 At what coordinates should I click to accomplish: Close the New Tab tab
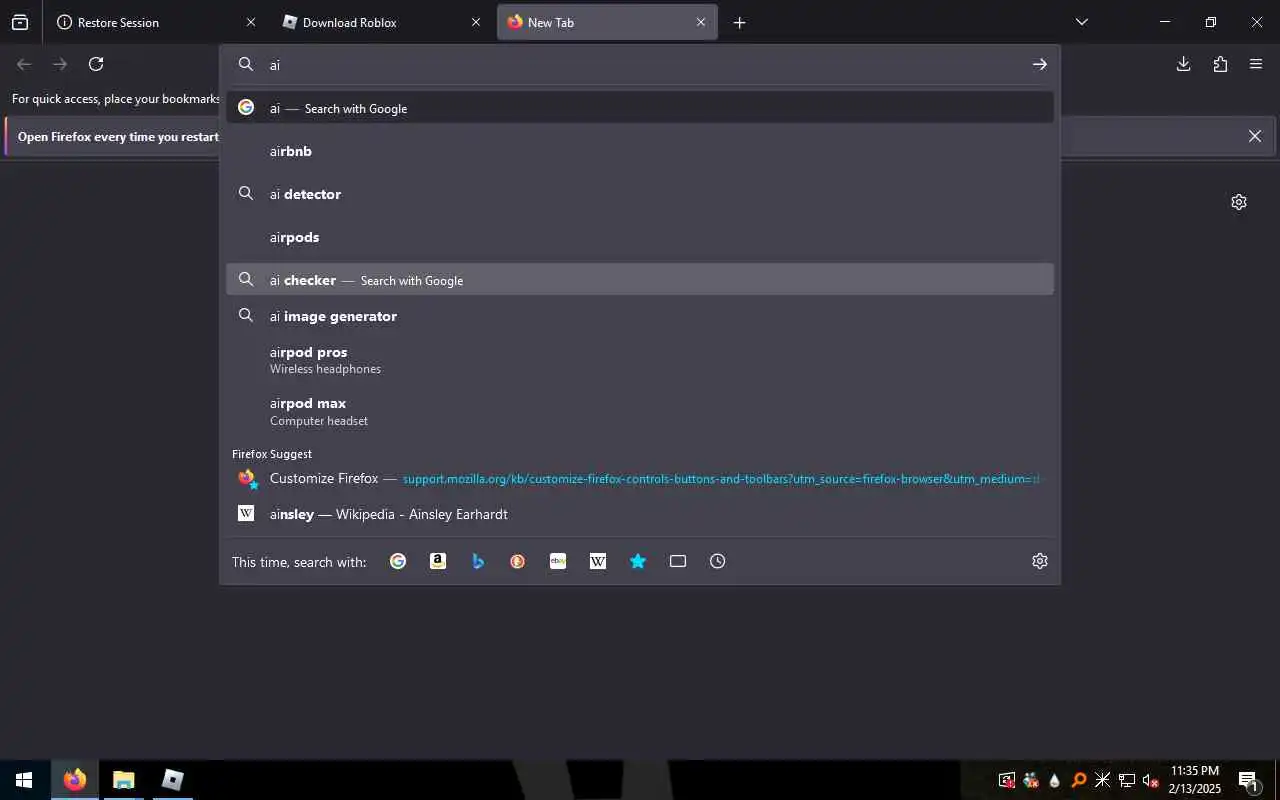tap(701, 22)
